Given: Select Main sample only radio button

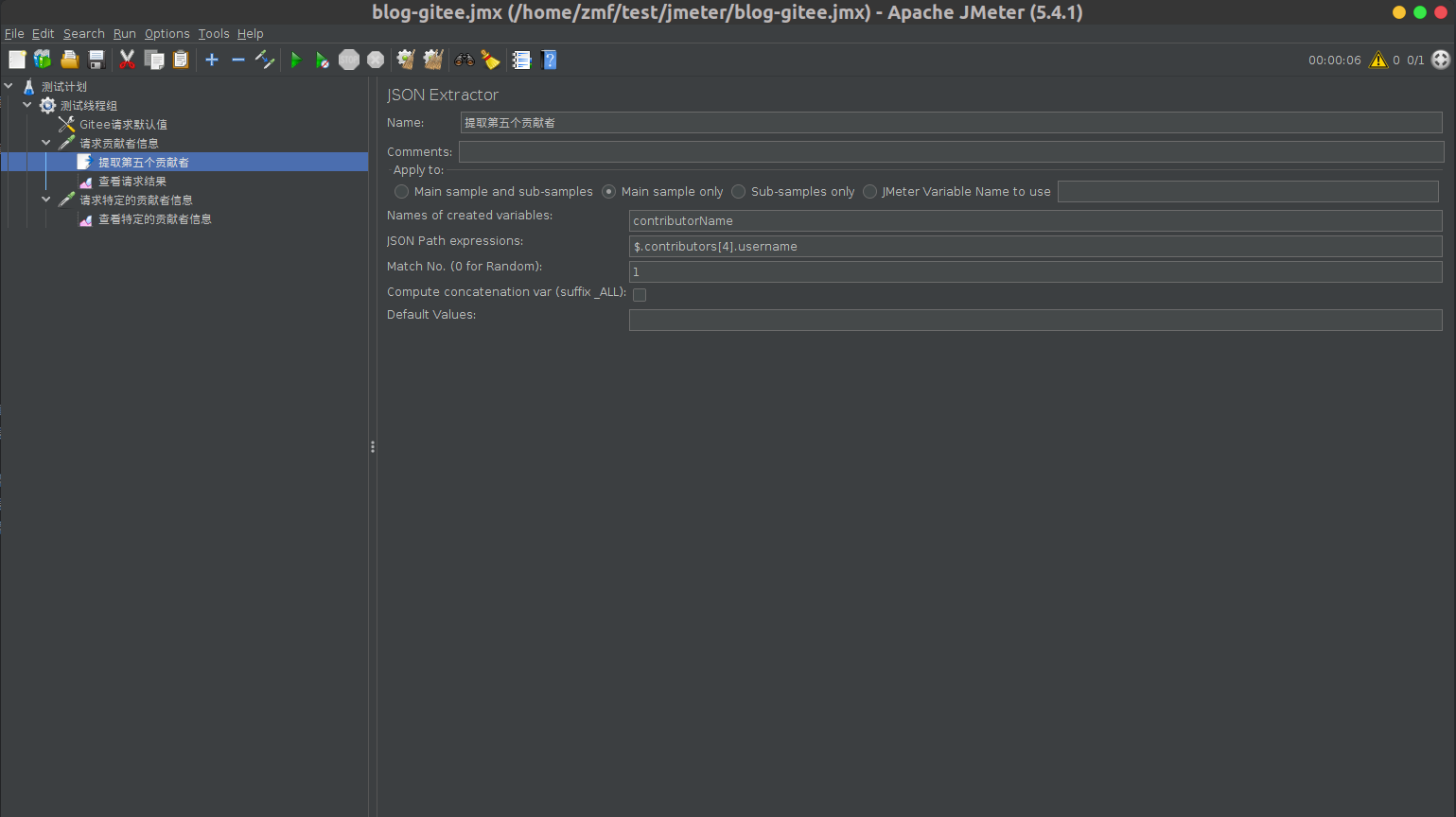Looking at the screenshot, I should coord(609,191).
